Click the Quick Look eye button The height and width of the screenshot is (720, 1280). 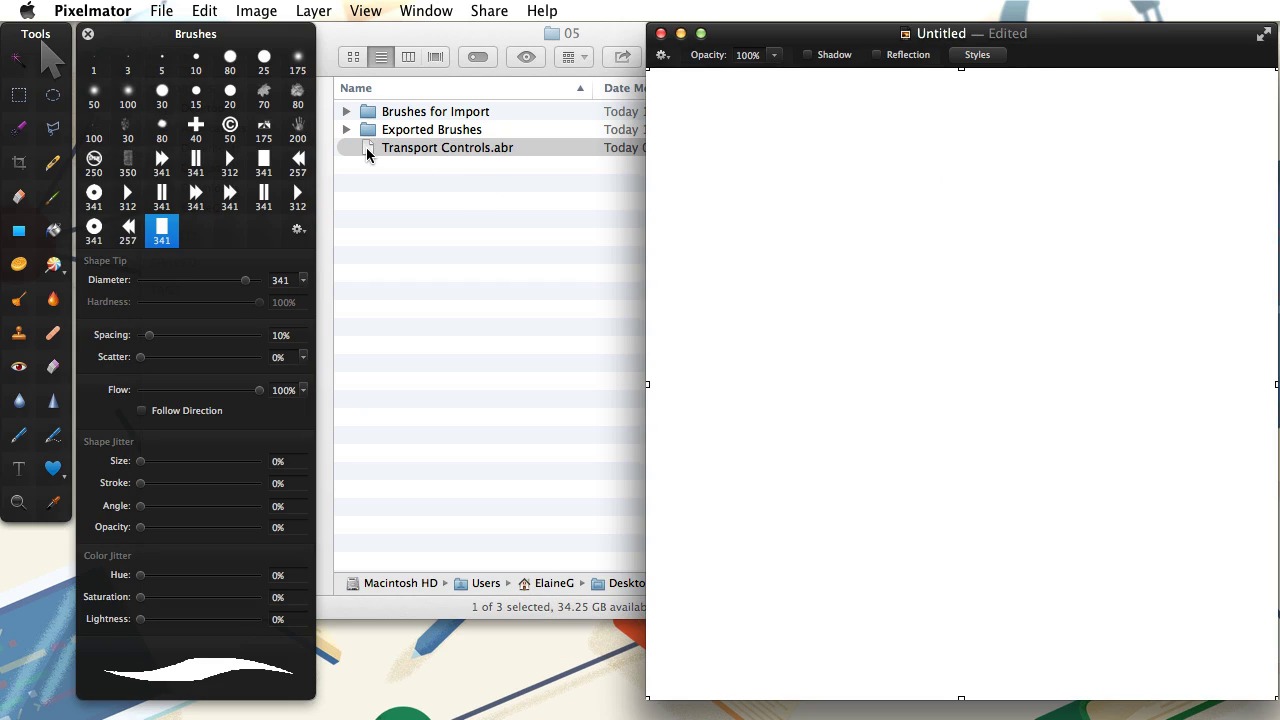[x=526, y=57]
